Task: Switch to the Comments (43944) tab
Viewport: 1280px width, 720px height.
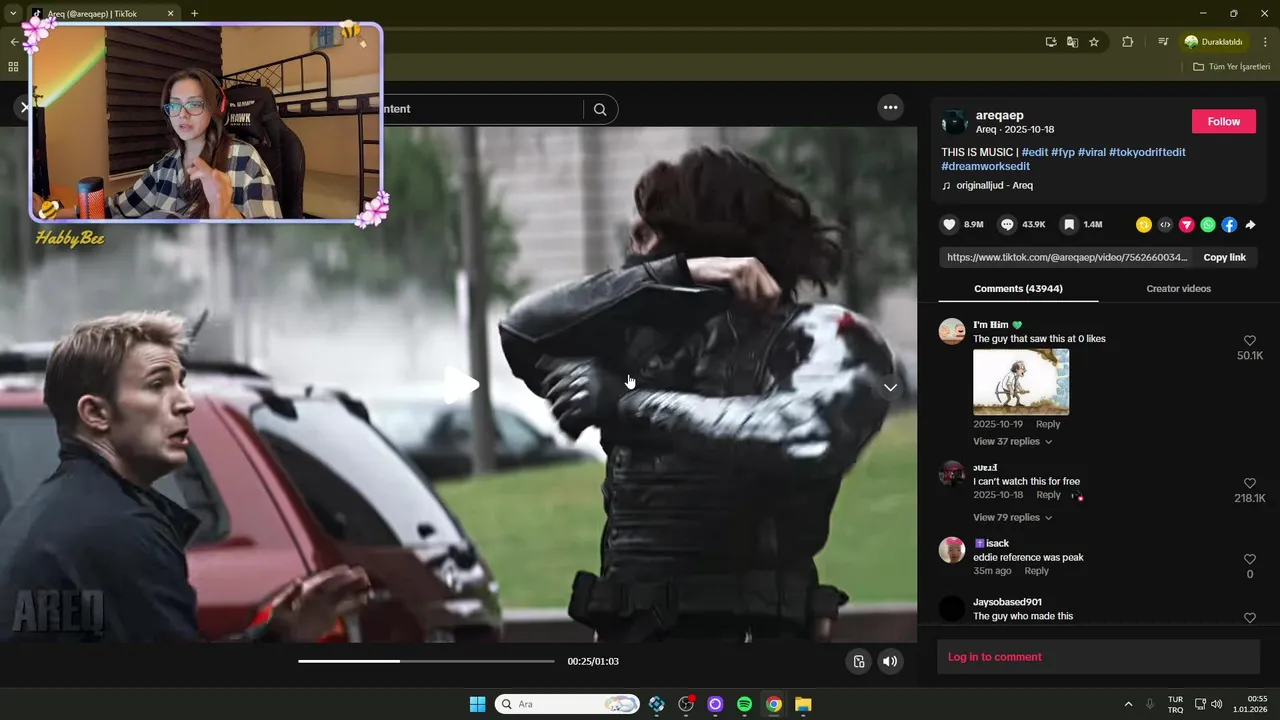Action: click(1018, 289)
